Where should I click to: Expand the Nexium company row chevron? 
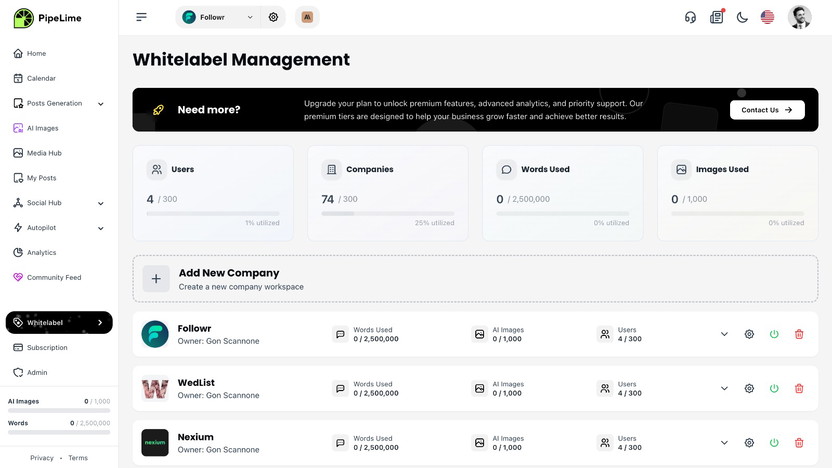[724, 442]
